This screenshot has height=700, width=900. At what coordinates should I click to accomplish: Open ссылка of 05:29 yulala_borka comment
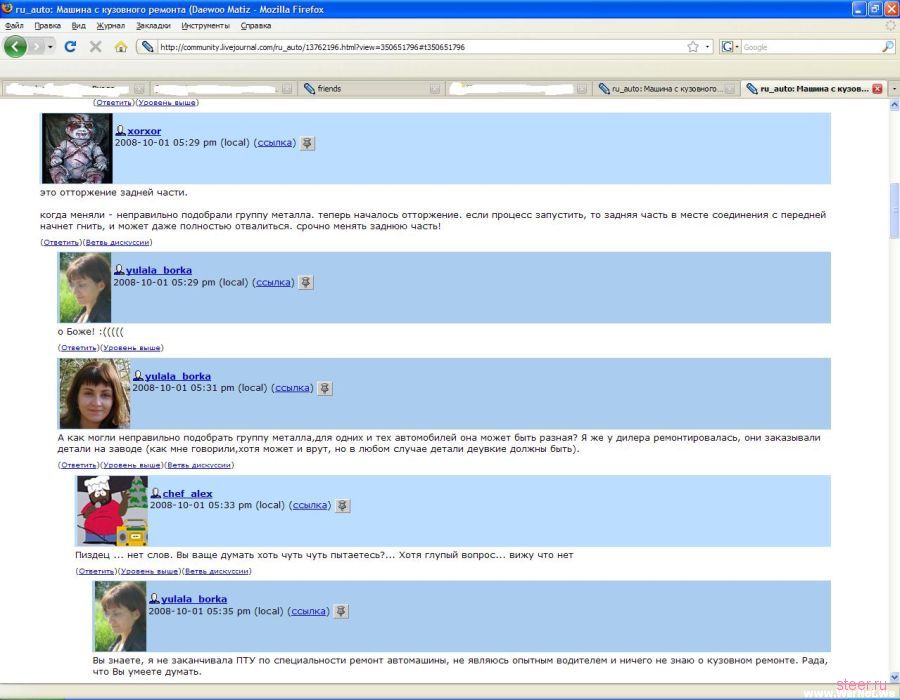[273, 282]
